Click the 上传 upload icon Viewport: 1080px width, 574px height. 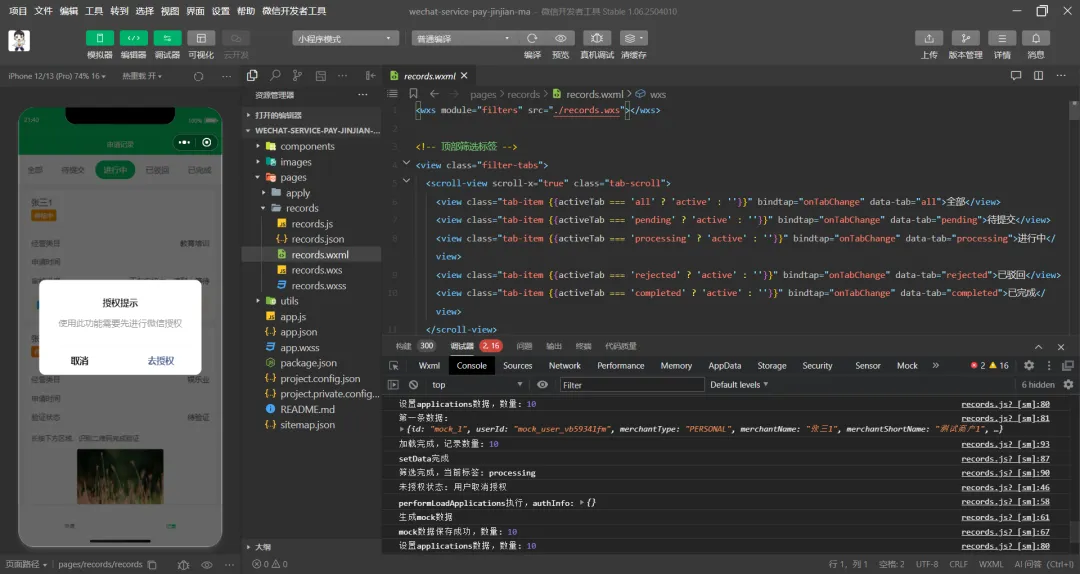point(929,38)
